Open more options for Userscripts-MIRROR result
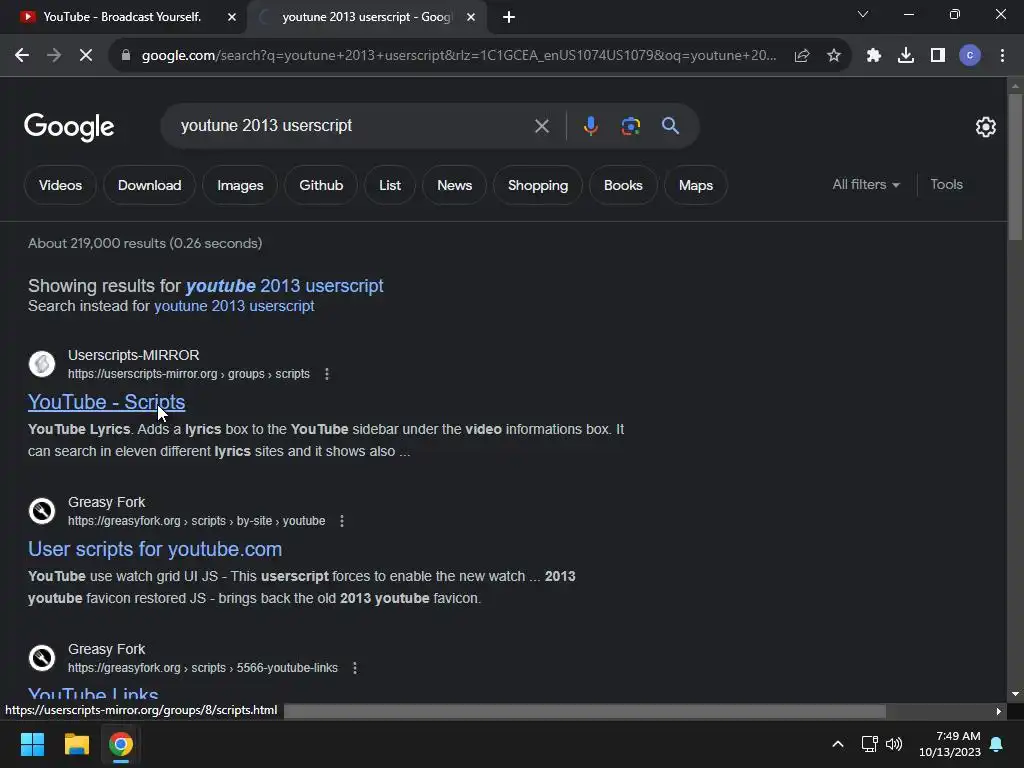This screenshot has width=1024, height=768. [x=327, y=374]
